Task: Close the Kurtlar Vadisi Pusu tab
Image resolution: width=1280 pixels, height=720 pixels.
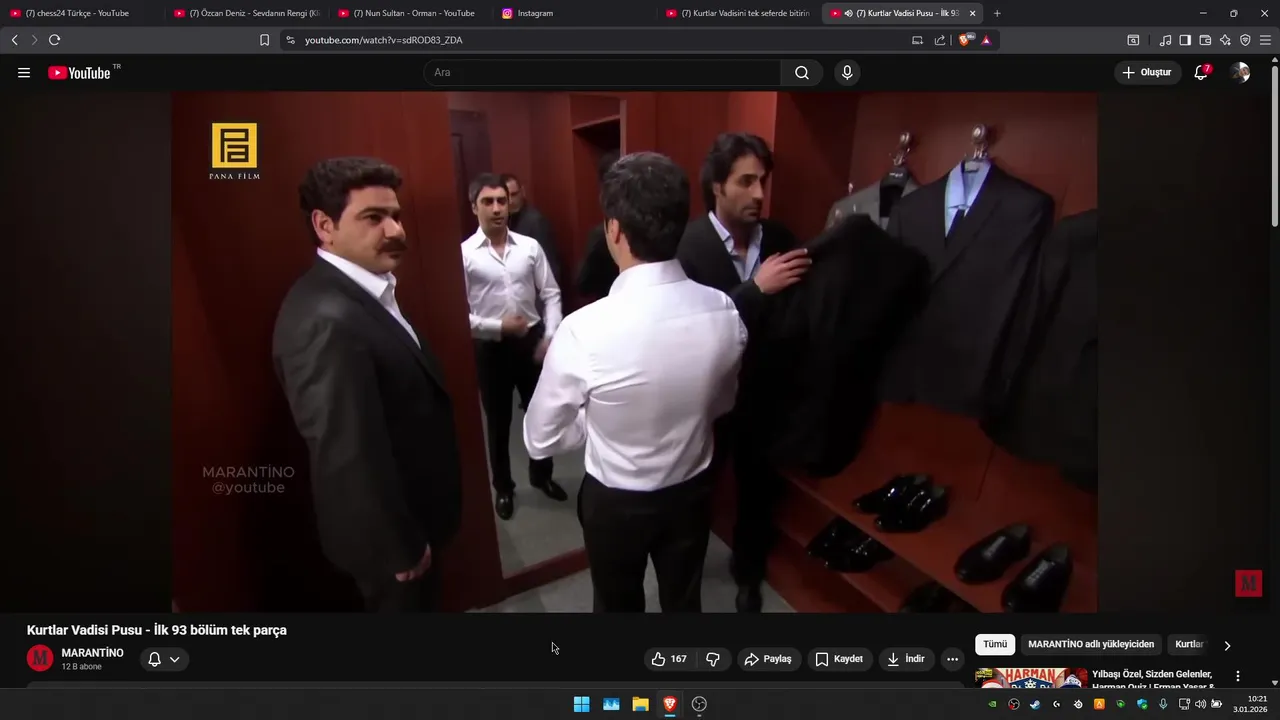Action: [972, 13]
